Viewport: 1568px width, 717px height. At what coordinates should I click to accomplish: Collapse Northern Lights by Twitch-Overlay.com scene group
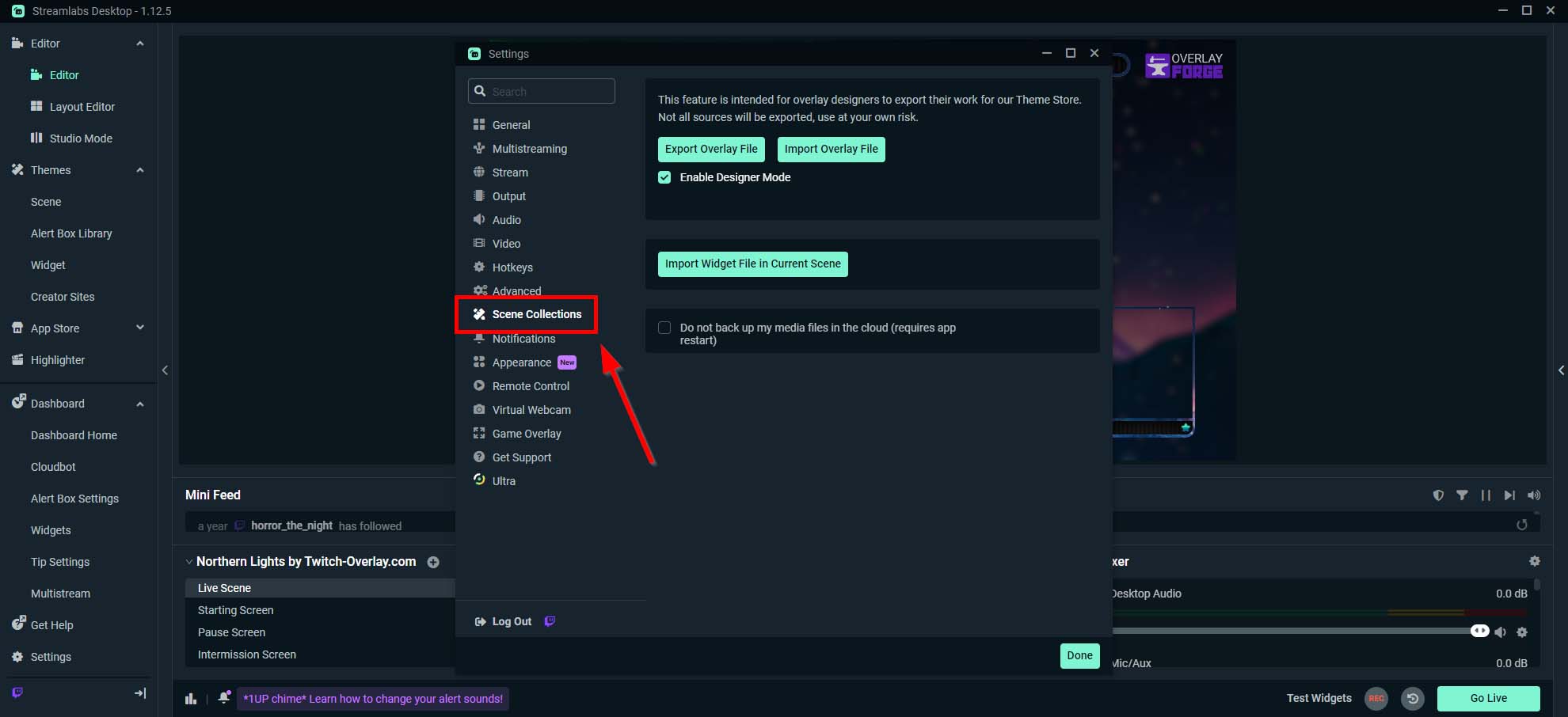click(189, 561)
